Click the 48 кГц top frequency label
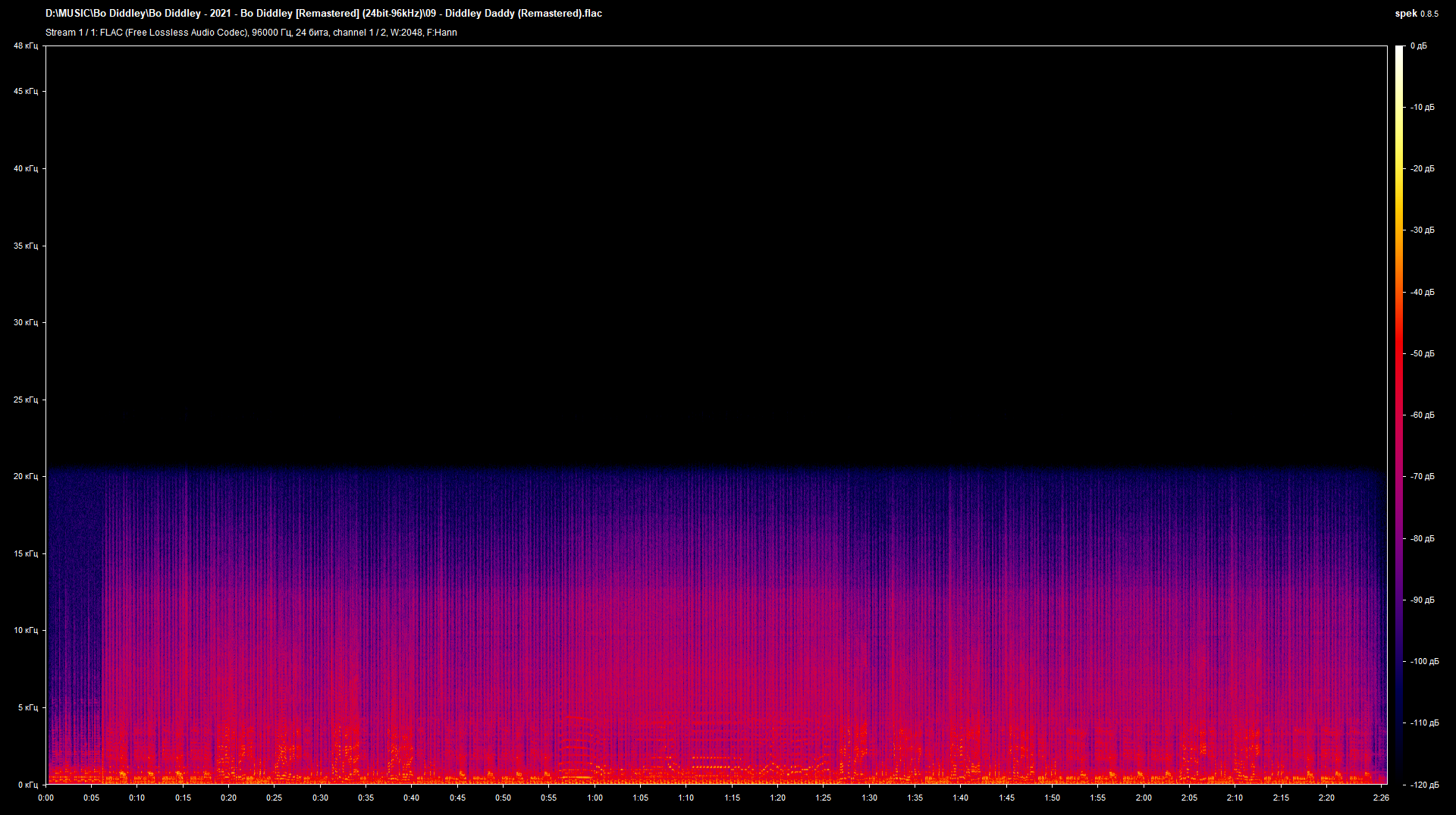The width and height of the screenshot is (1456, 815). pyautogui.click(x=25, y=46)
